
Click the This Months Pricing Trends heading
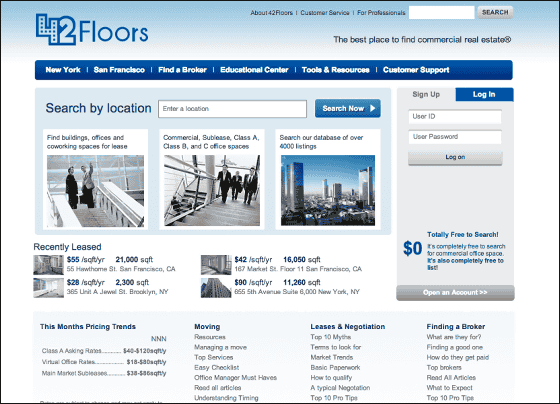click(x=88, y=326)
